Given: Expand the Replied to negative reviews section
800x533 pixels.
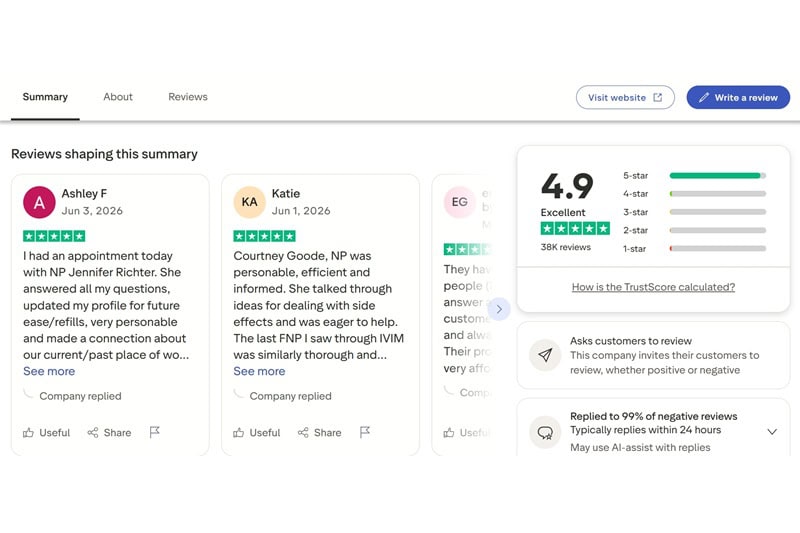Looking at the screenshot, I should pyautogui.click(x=772, y=432).
